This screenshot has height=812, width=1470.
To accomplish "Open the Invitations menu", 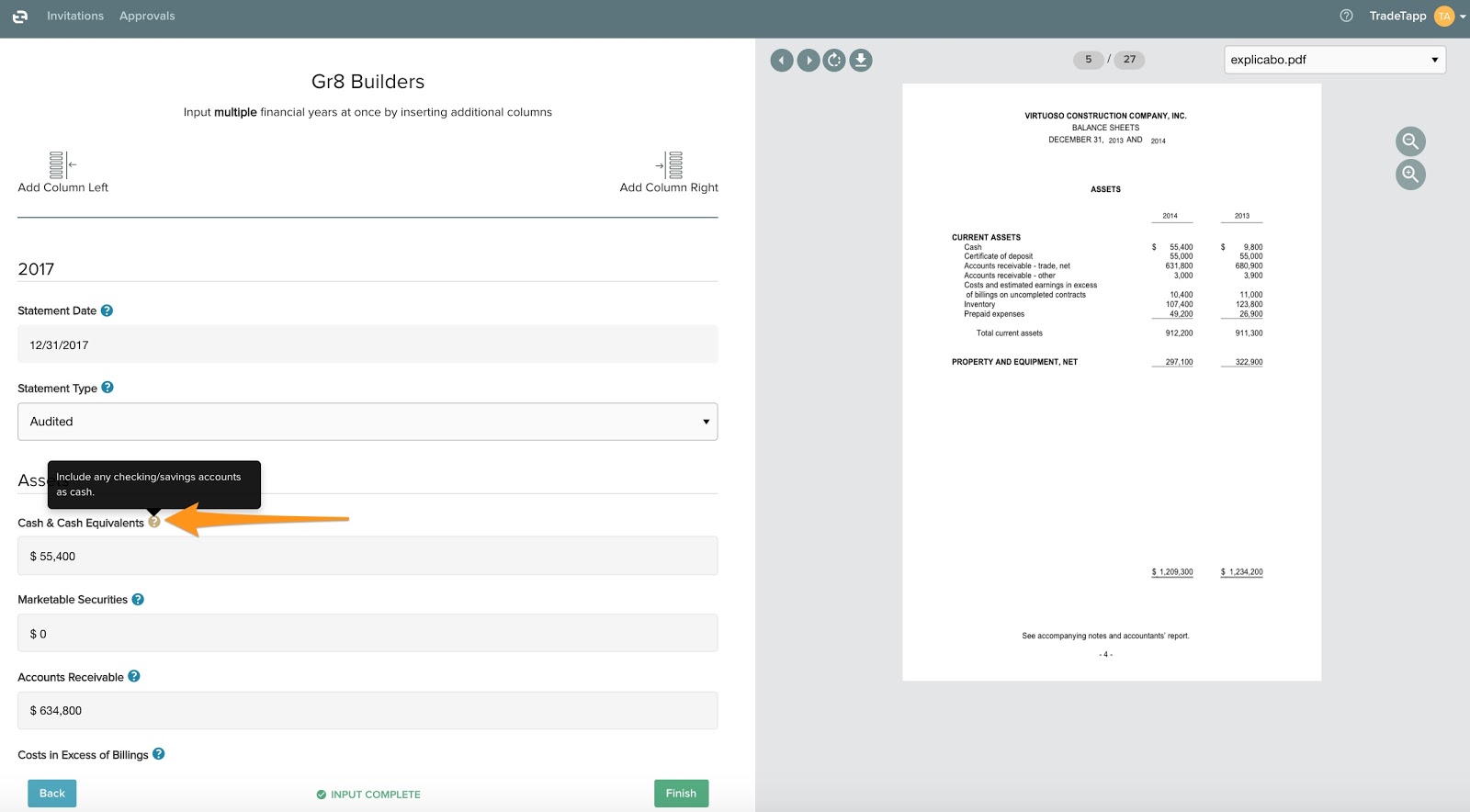I will (x=75, y=16).
